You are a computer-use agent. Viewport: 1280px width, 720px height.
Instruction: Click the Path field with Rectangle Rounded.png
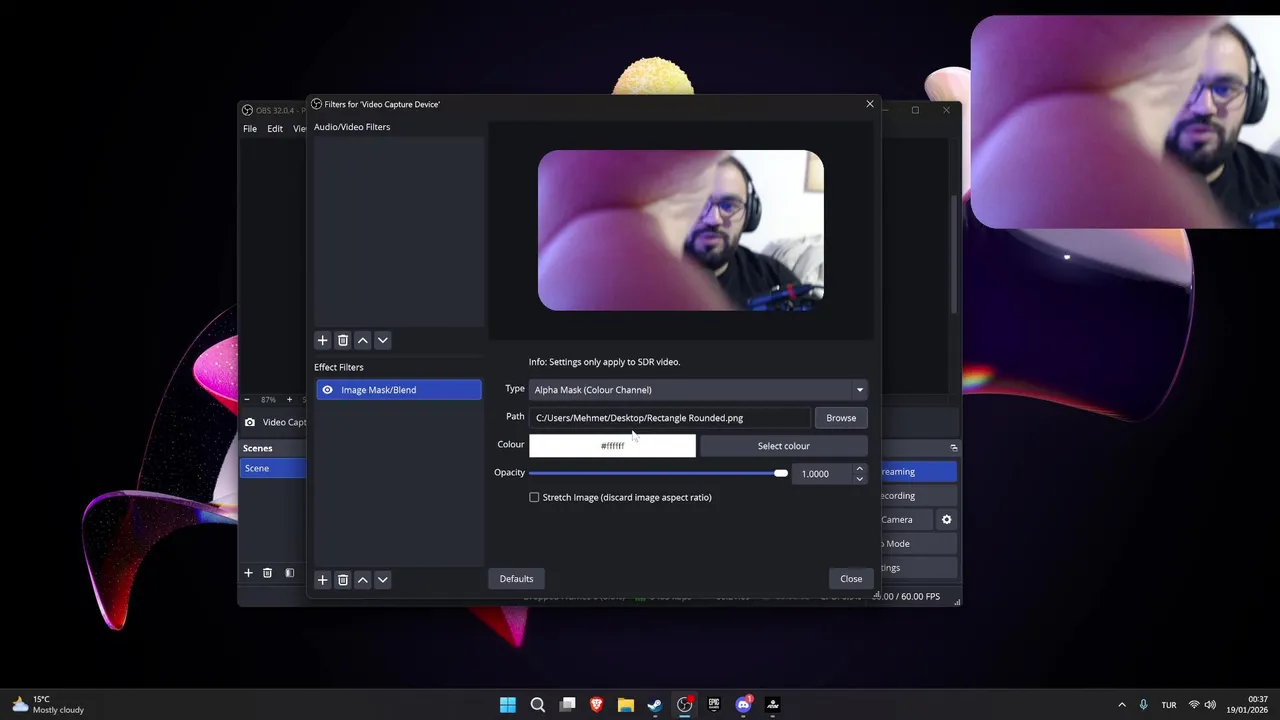point(669,418)
